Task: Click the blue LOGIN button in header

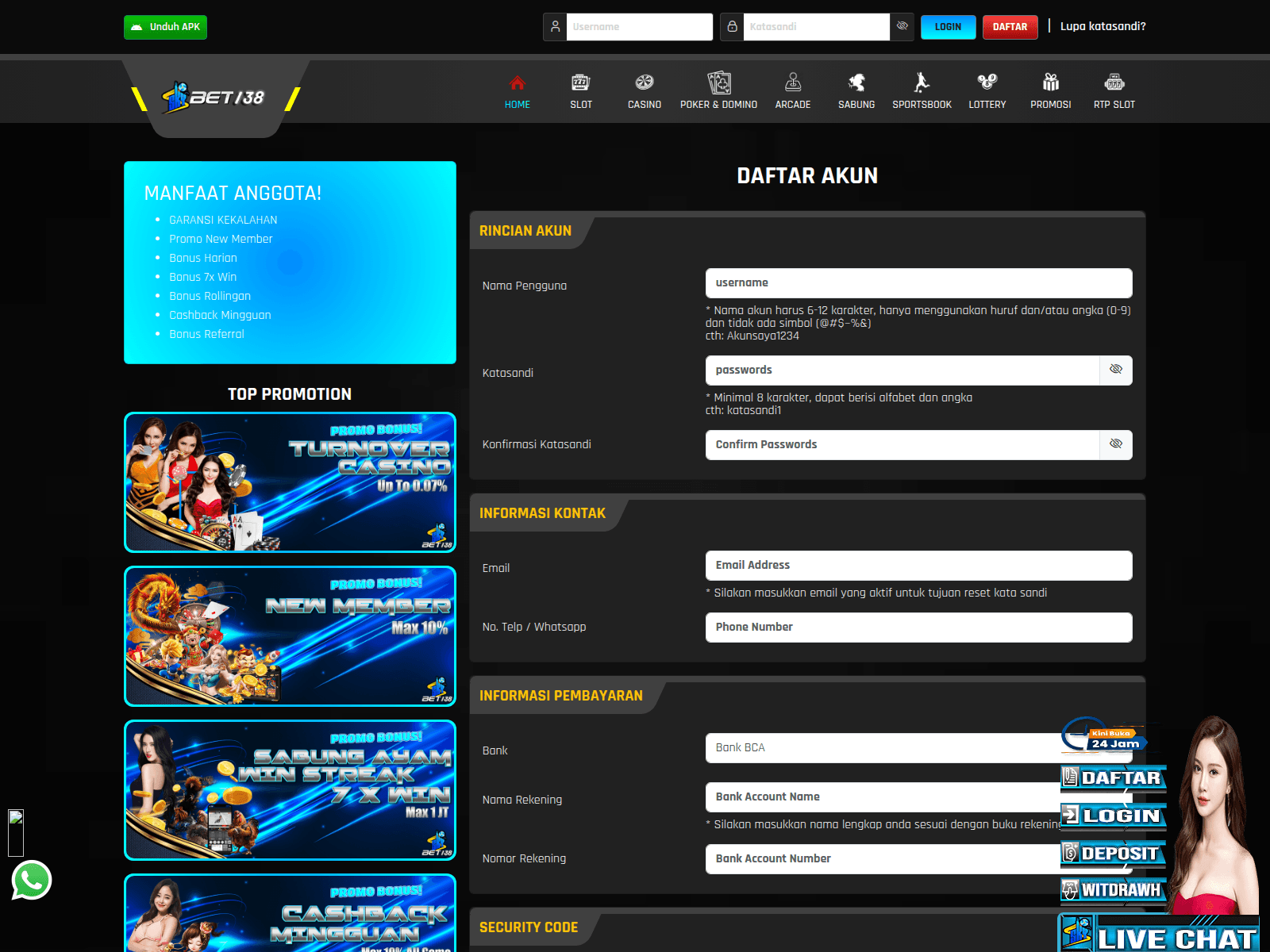Action: pos(948,27)
